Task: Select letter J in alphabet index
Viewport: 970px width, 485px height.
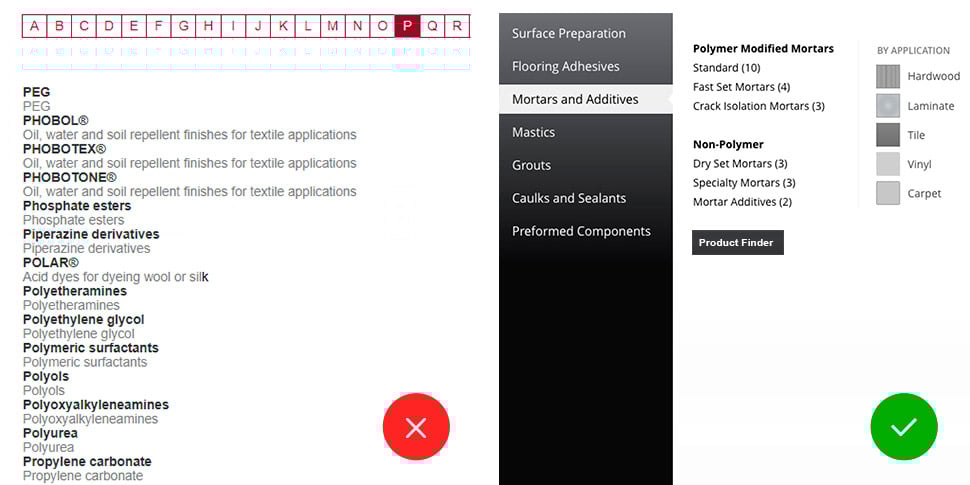Action: (258, 26)
